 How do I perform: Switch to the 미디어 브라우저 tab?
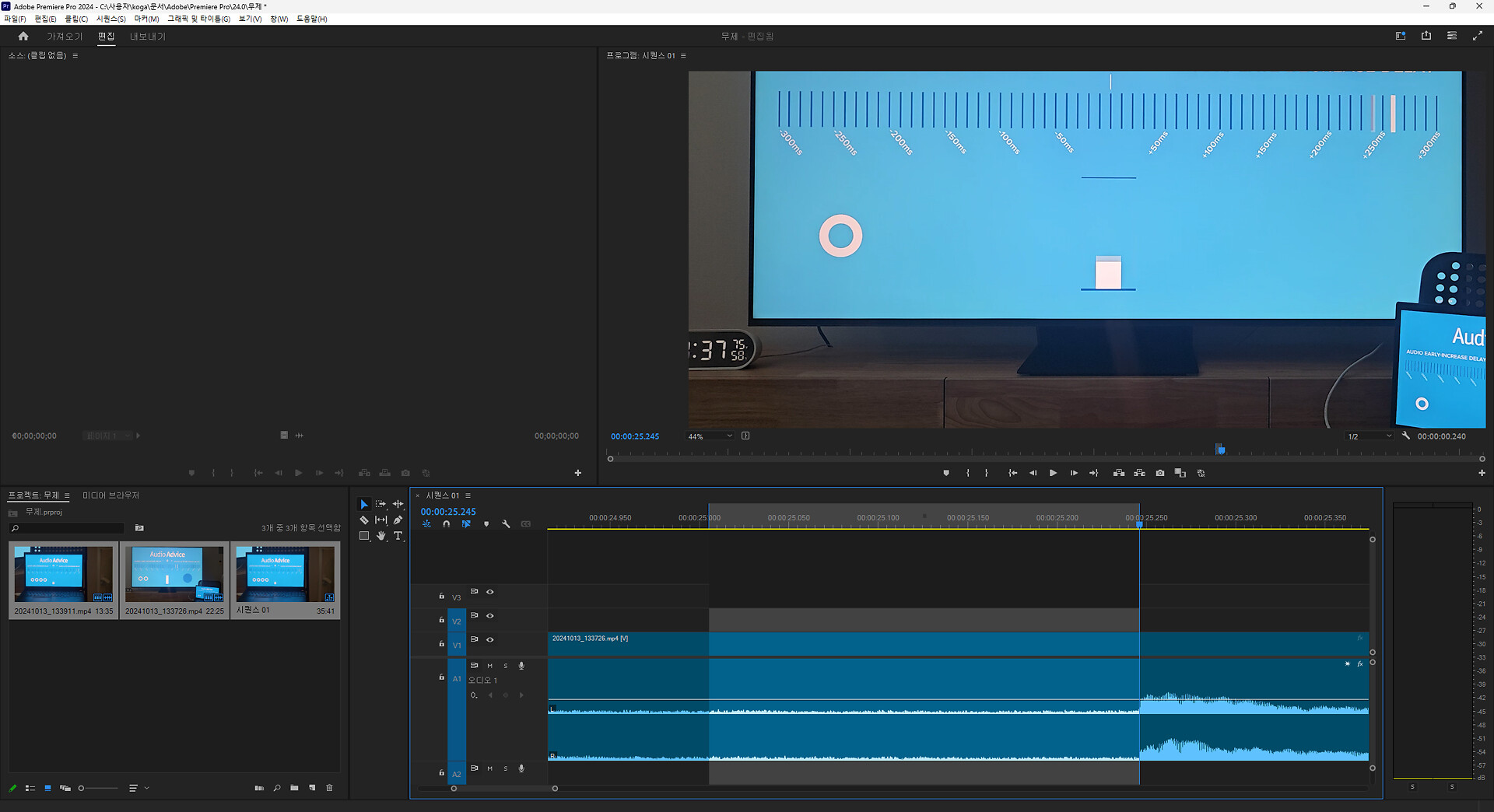[x=110, y=495]
